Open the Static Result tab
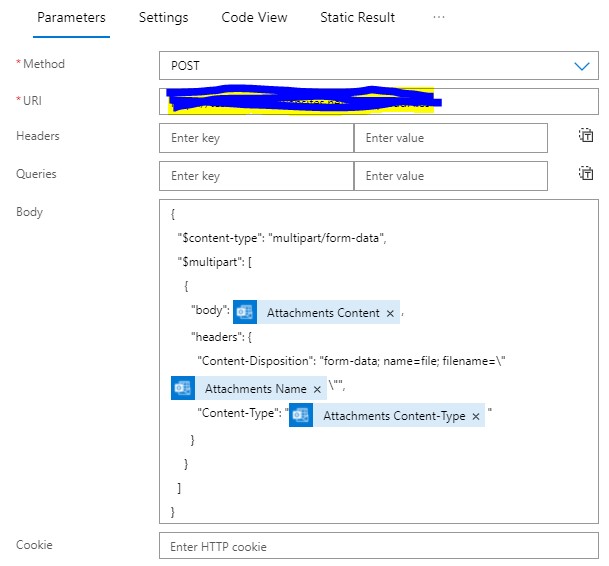 pos(357,17)
